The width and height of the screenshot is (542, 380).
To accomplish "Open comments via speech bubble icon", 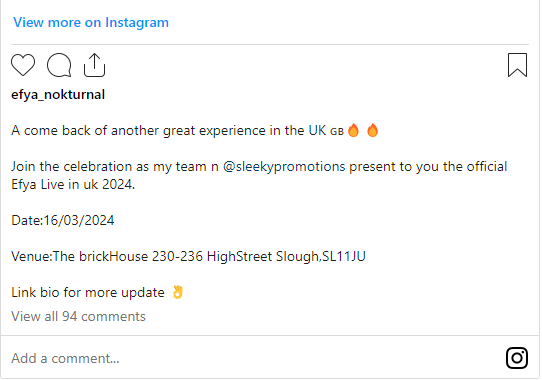I will click(x=59, y=65).
